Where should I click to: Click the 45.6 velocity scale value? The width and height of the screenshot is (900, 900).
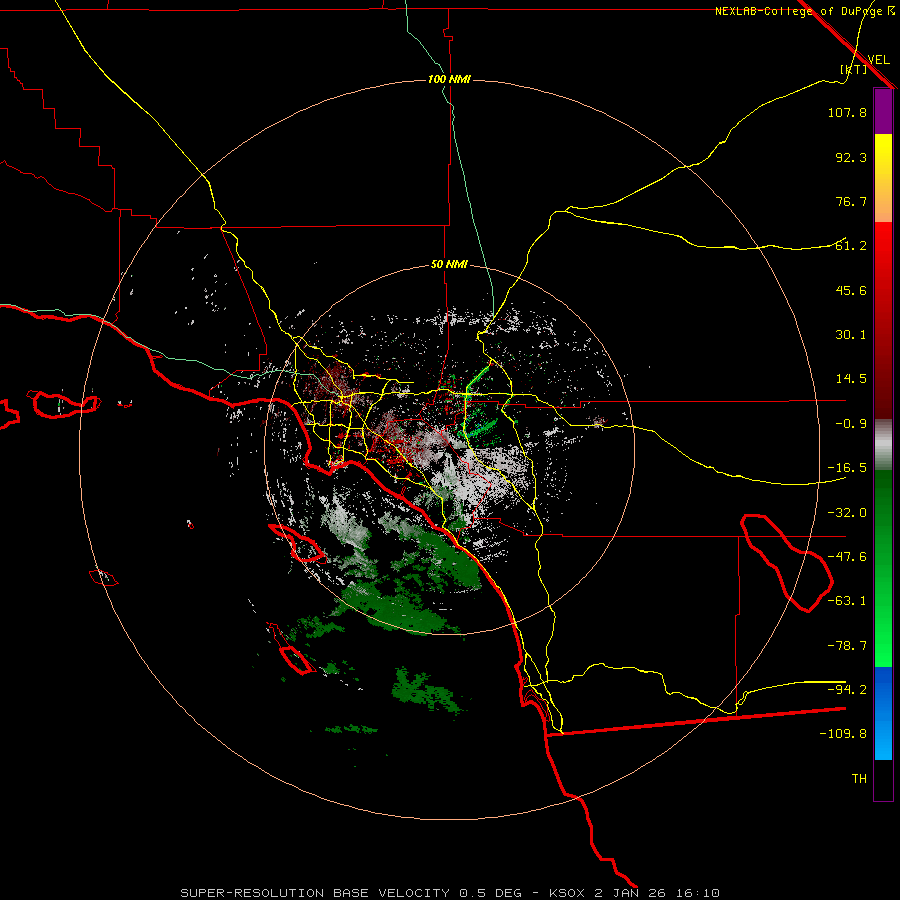(851, 290)
